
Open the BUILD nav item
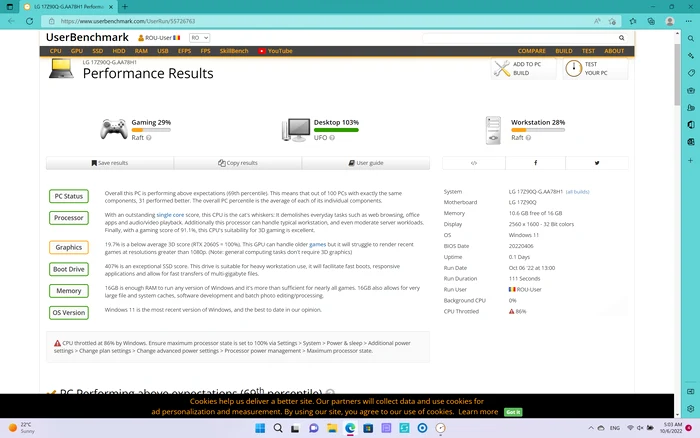tap(564, 51)
